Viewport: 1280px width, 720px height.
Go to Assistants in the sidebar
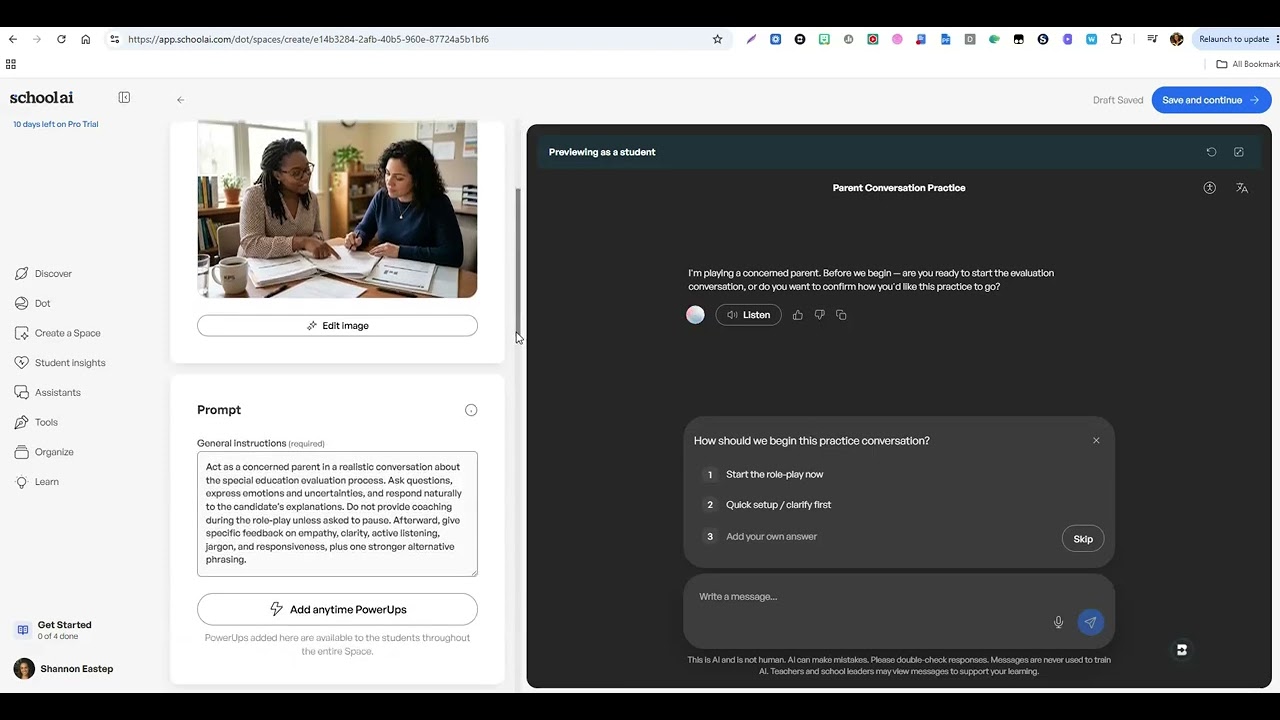tap(57, 393)
